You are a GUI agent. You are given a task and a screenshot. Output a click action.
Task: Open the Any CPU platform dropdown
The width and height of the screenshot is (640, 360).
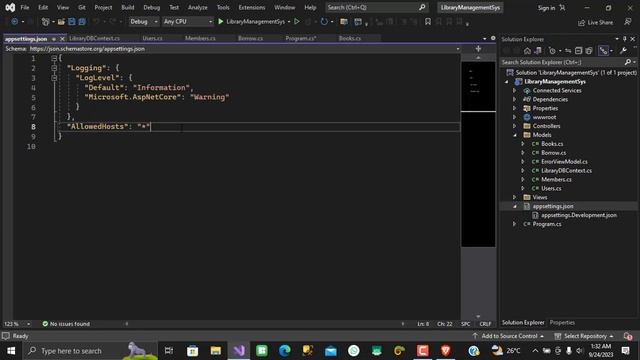[x=188, y=22]
